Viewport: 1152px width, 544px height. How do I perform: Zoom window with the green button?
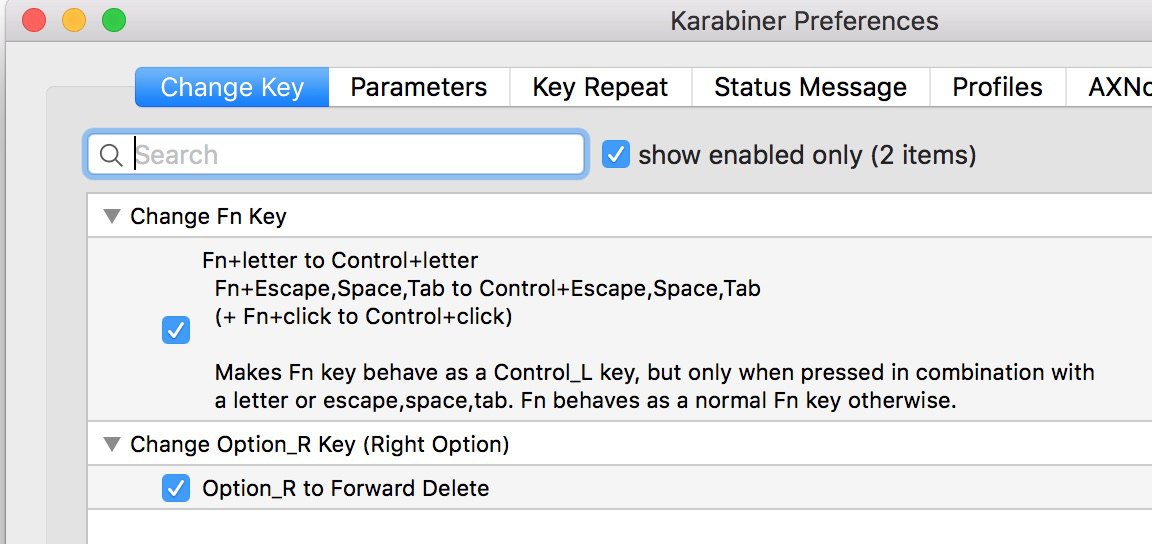pyautogui.click(x=114, y=20)
